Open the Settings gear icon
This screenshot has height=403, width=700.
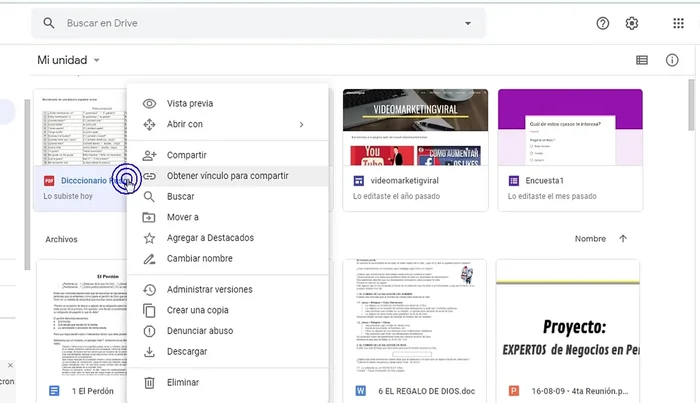pyautogui.click(x=632, y=24)
